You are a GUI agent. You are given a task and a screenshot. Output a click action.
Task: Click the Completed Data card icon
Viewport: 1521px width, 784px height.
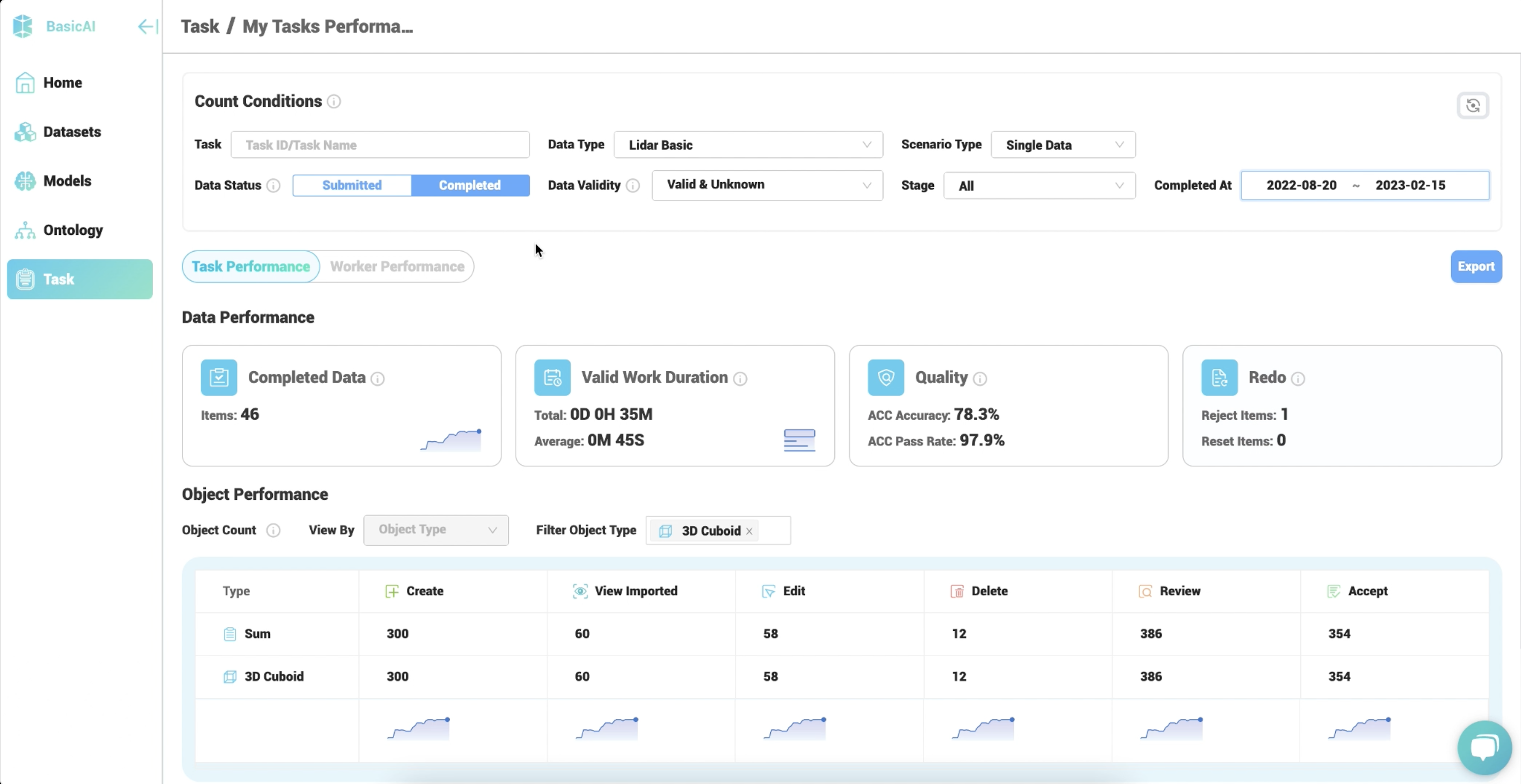219,377
